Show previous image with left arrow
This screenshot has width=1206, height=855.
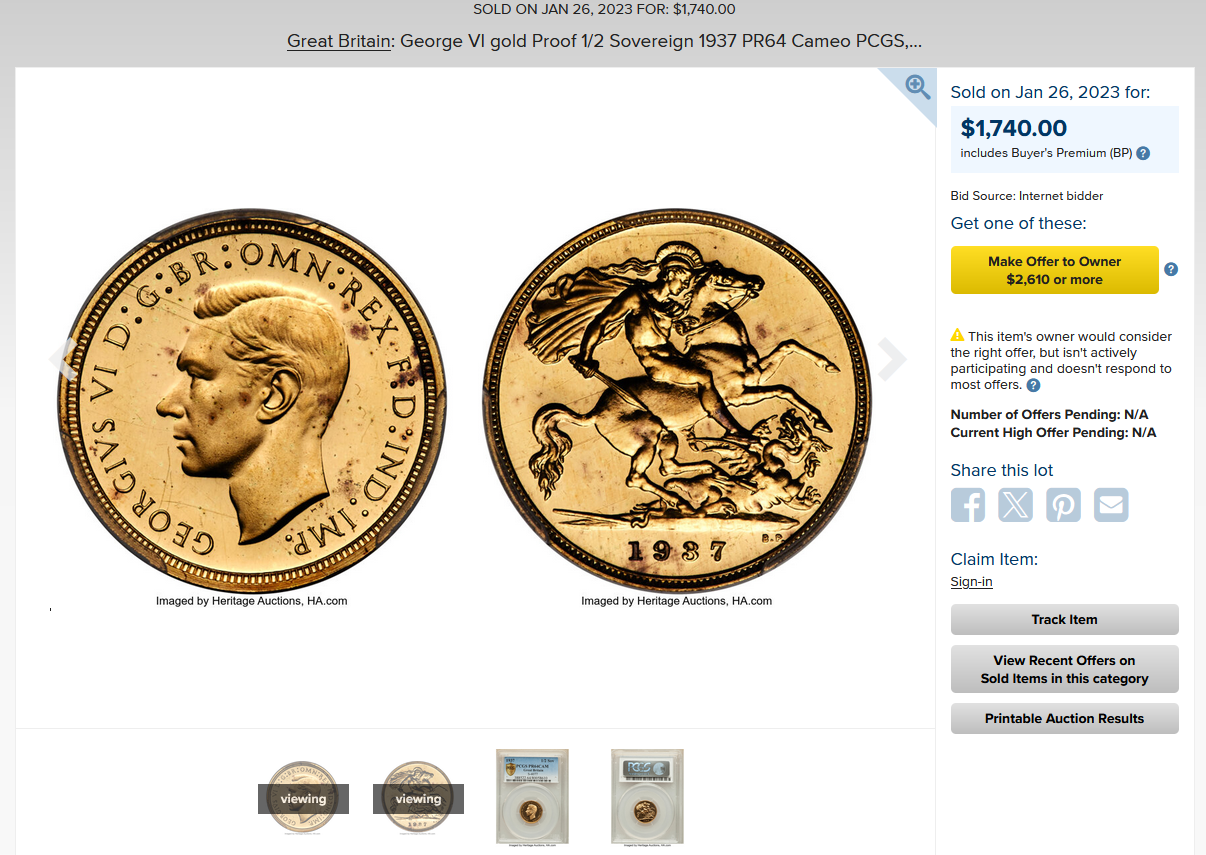tap(64, 358)
